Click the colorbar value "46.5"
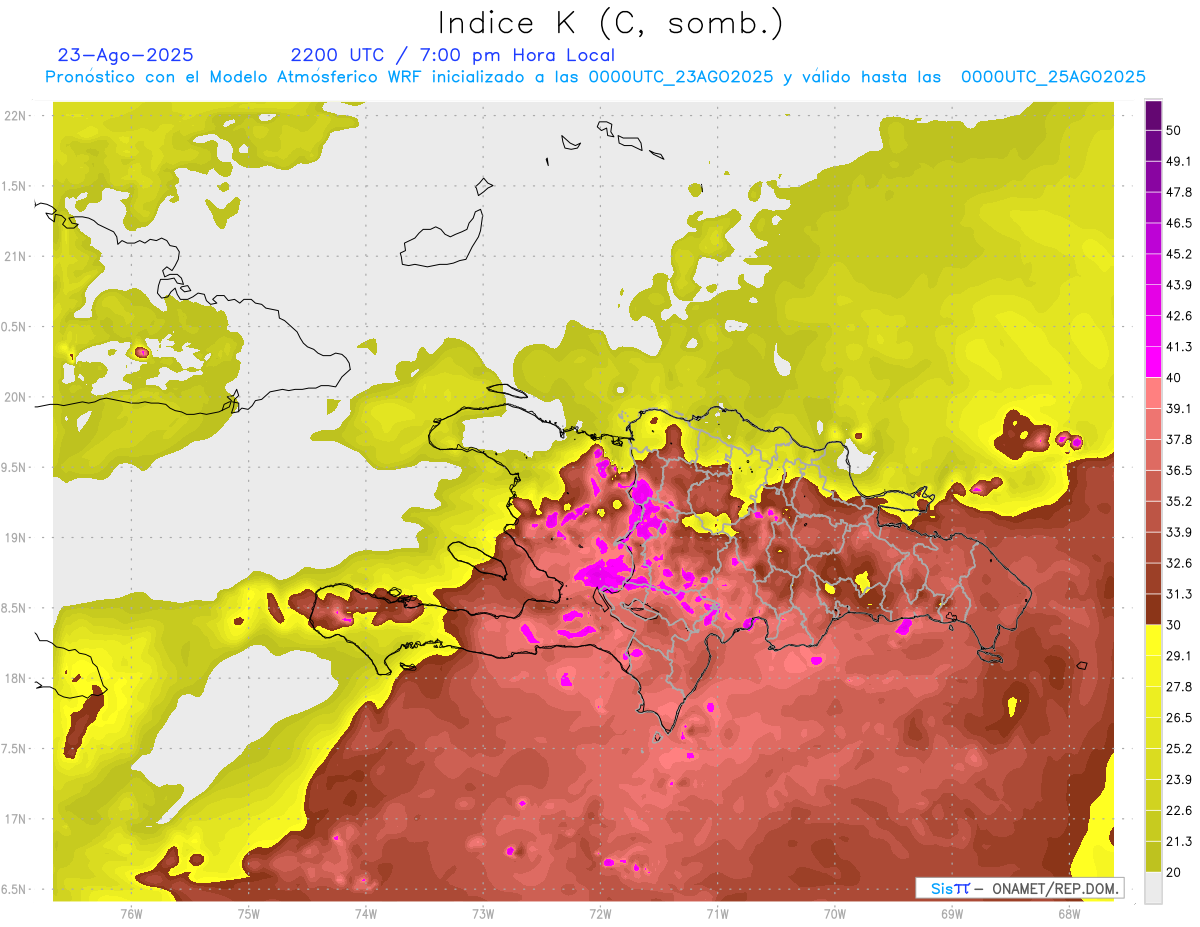The height and width of the screenshot is (927, 1200). click(x=1179, y=223)
